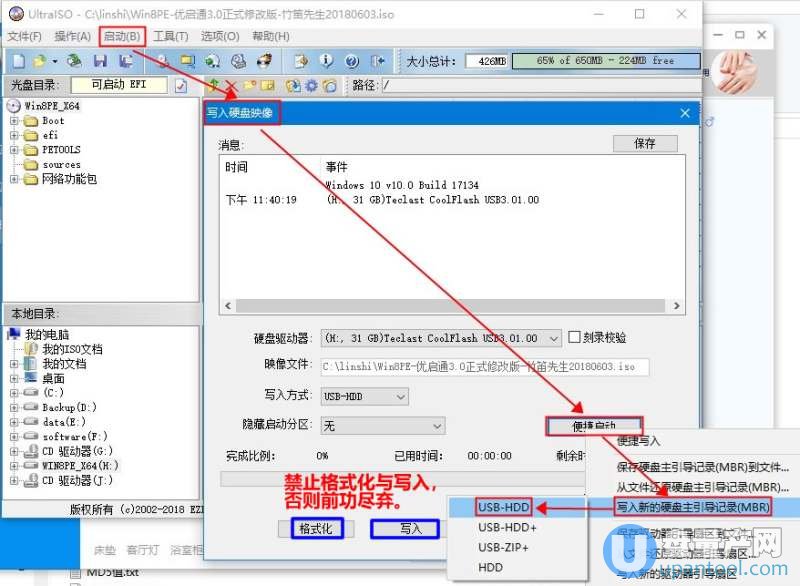Click the info (i) toolbar icon

(x=326, y=61)
